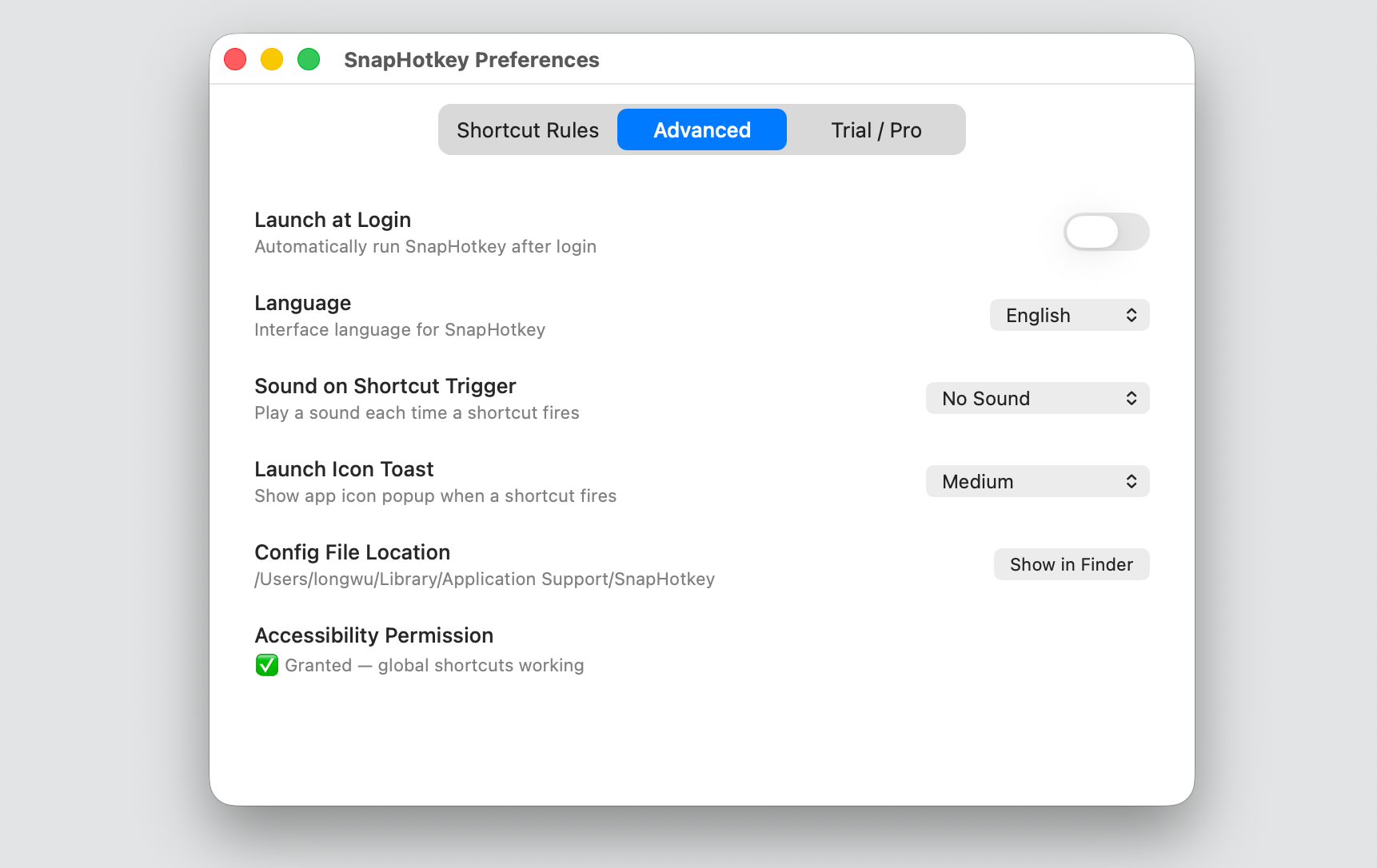Image resolution: width=1377 pixels, height=868 pixels.
Task: Click the Sound on Shortcut Trigger heading
Action: (x=385, y=386)
